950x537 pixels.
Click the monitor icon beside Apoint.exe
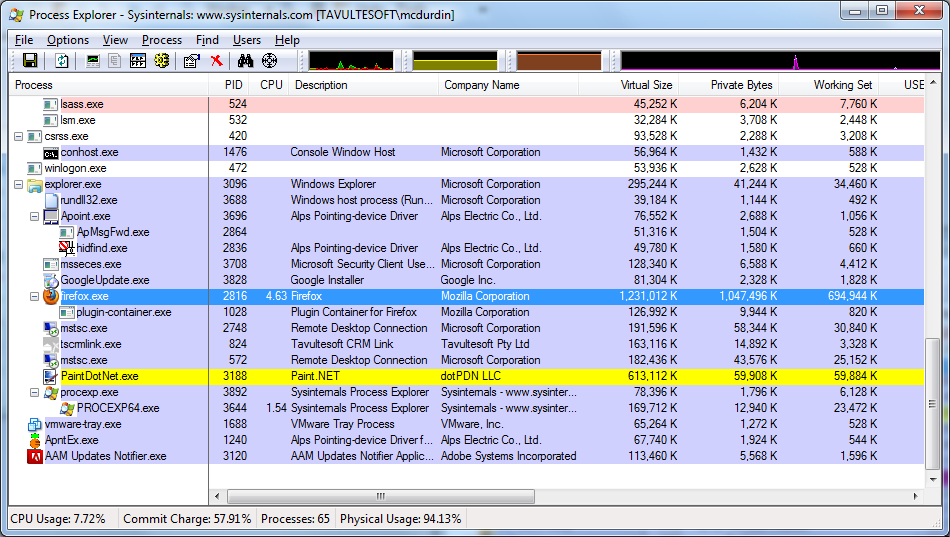(x=51, y=216)
